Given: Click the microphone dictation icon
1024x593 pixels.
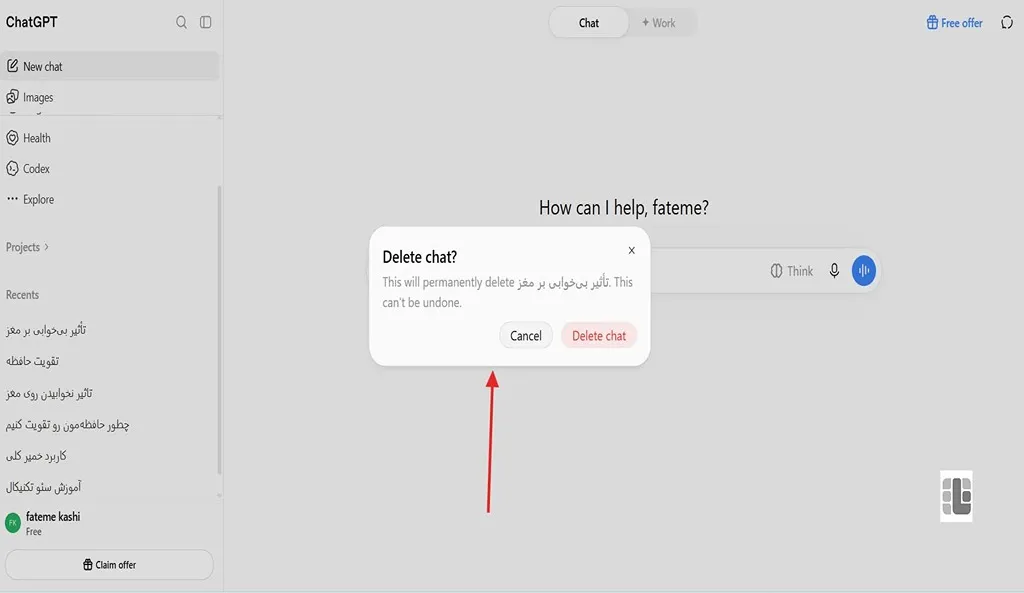Looking at the screenshot, I should coord(834,270).
